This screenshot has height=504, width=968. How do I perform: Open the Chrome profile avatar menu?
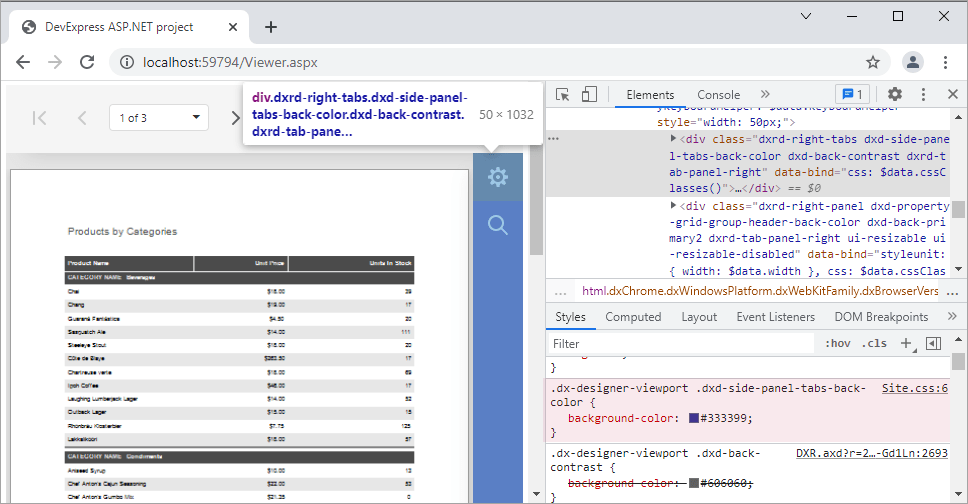[x=912, y=62]
